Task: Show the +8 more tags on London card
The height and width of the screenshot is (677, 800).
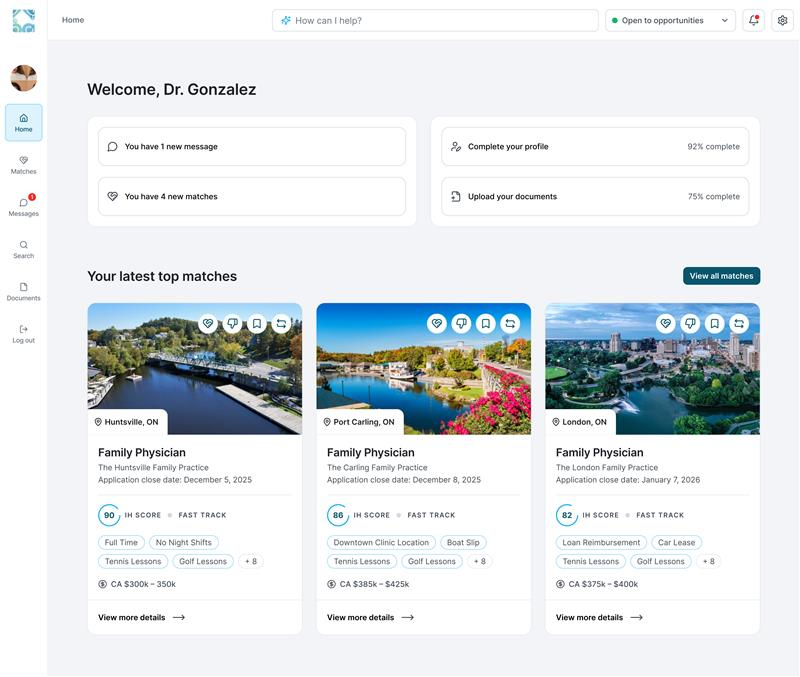Action: pos(708,561)
